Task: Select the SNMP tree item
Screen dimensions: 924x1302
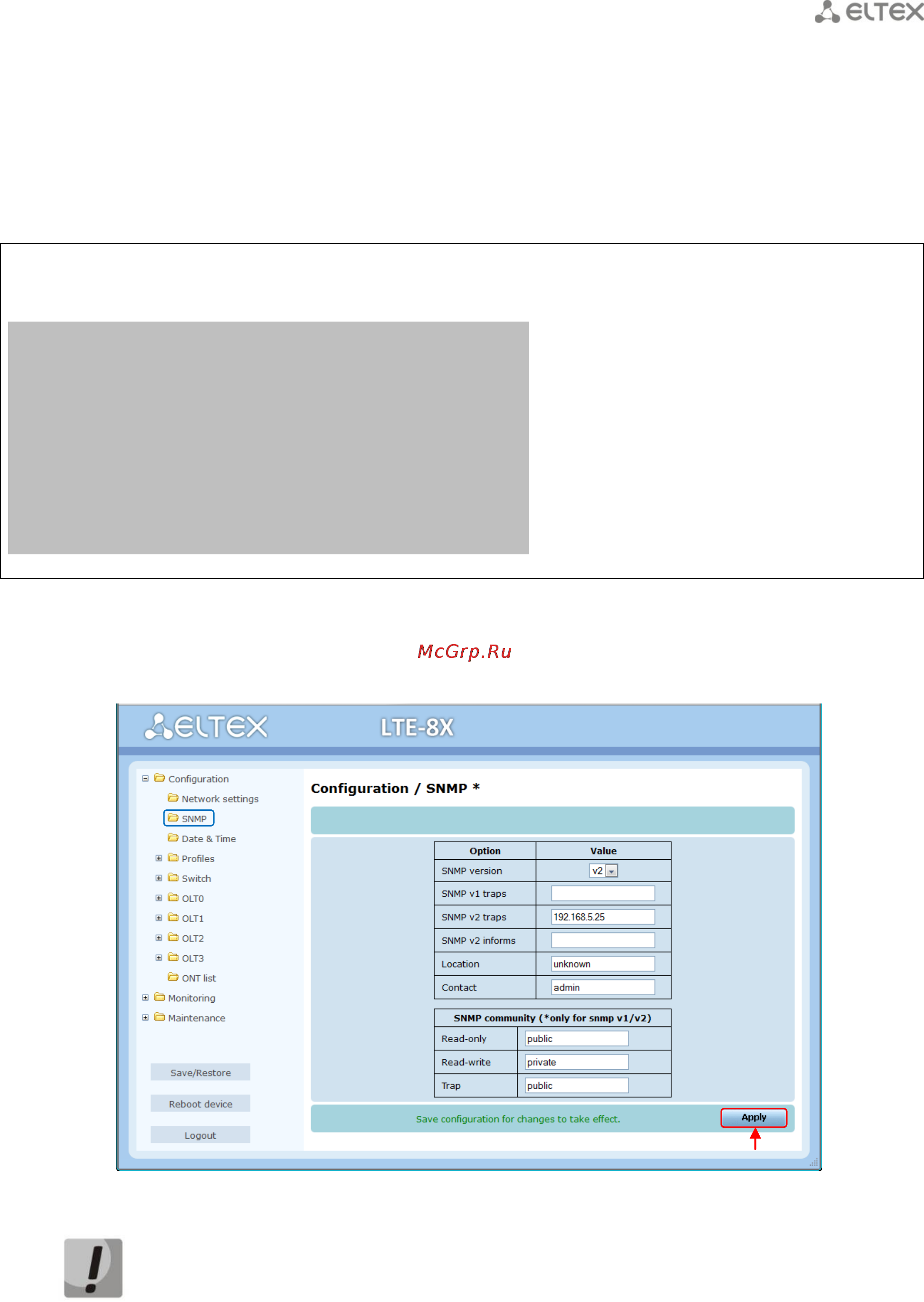Action: click(194, 818)
